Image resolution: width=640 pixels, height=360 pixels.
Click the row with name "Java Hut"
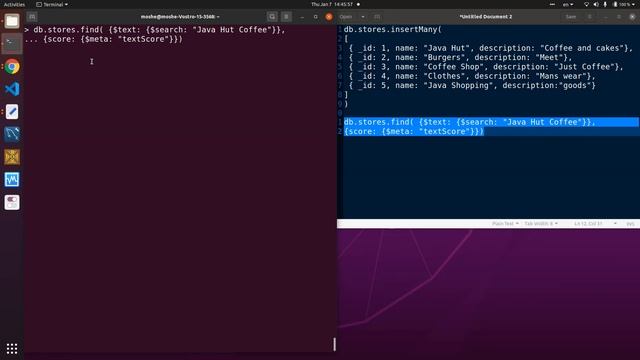pyautogui.click(x=491, y=48)
